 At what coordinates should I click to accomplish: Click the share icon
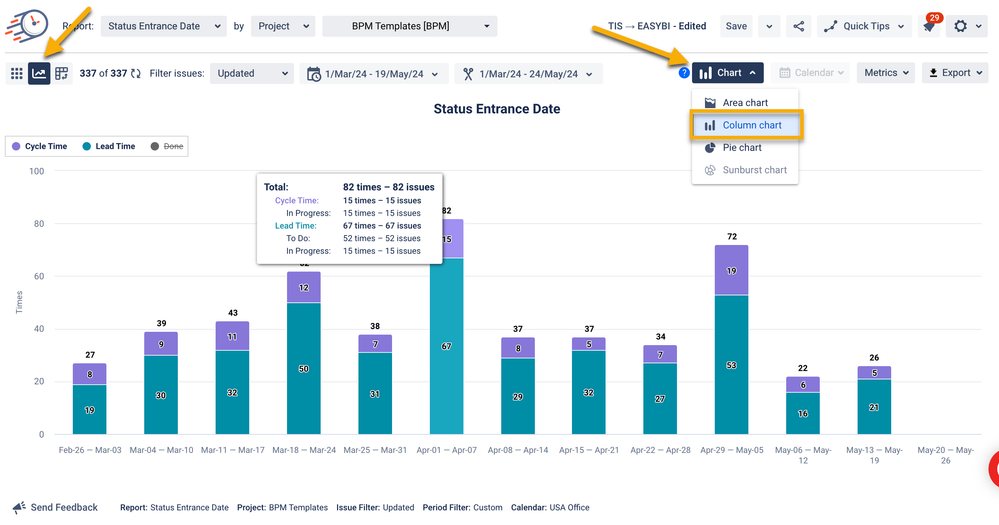[798, 26]
